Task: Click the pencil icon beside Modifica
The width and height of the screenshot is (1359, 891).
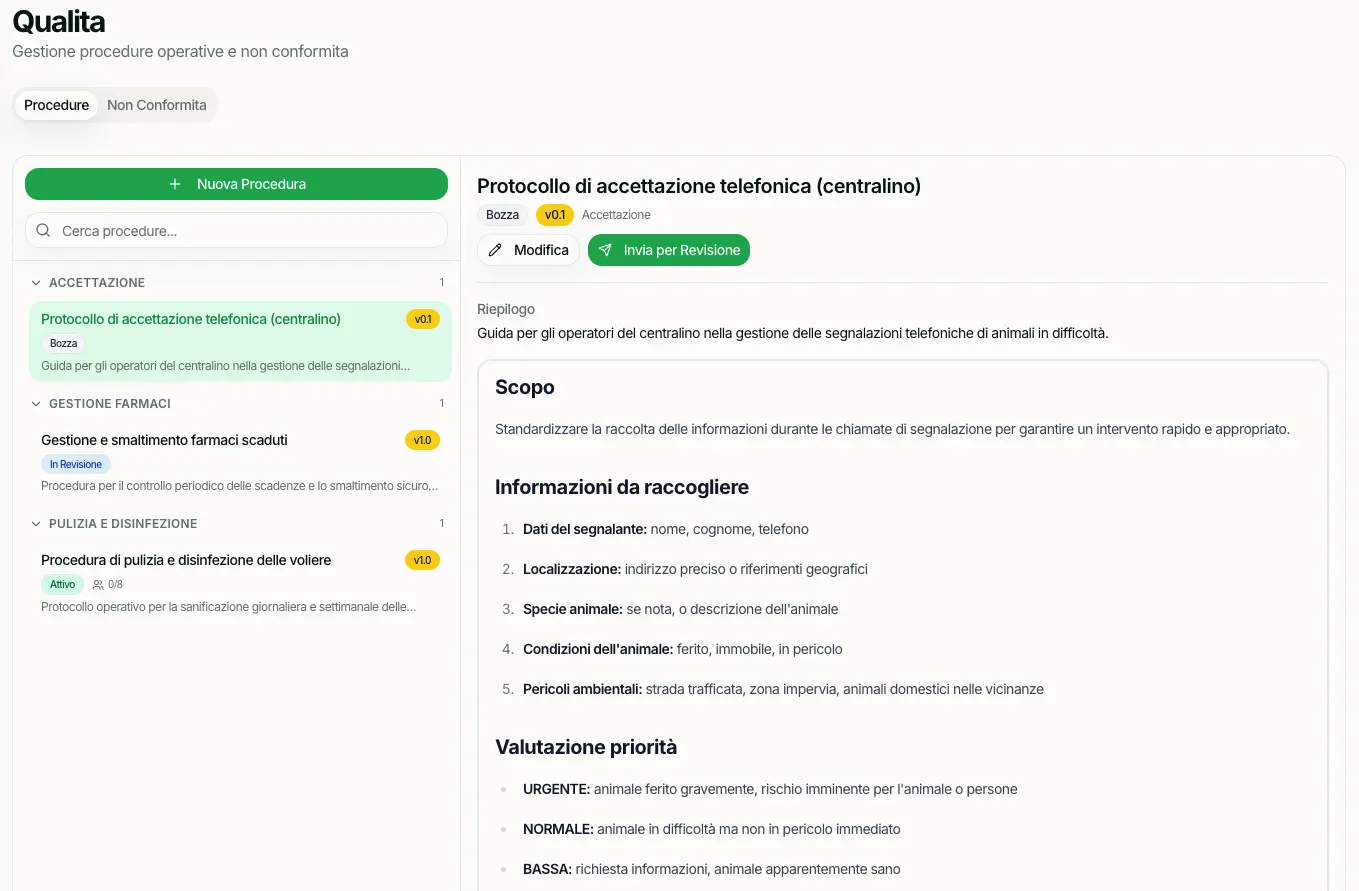Action: click(x=495, y=250)
